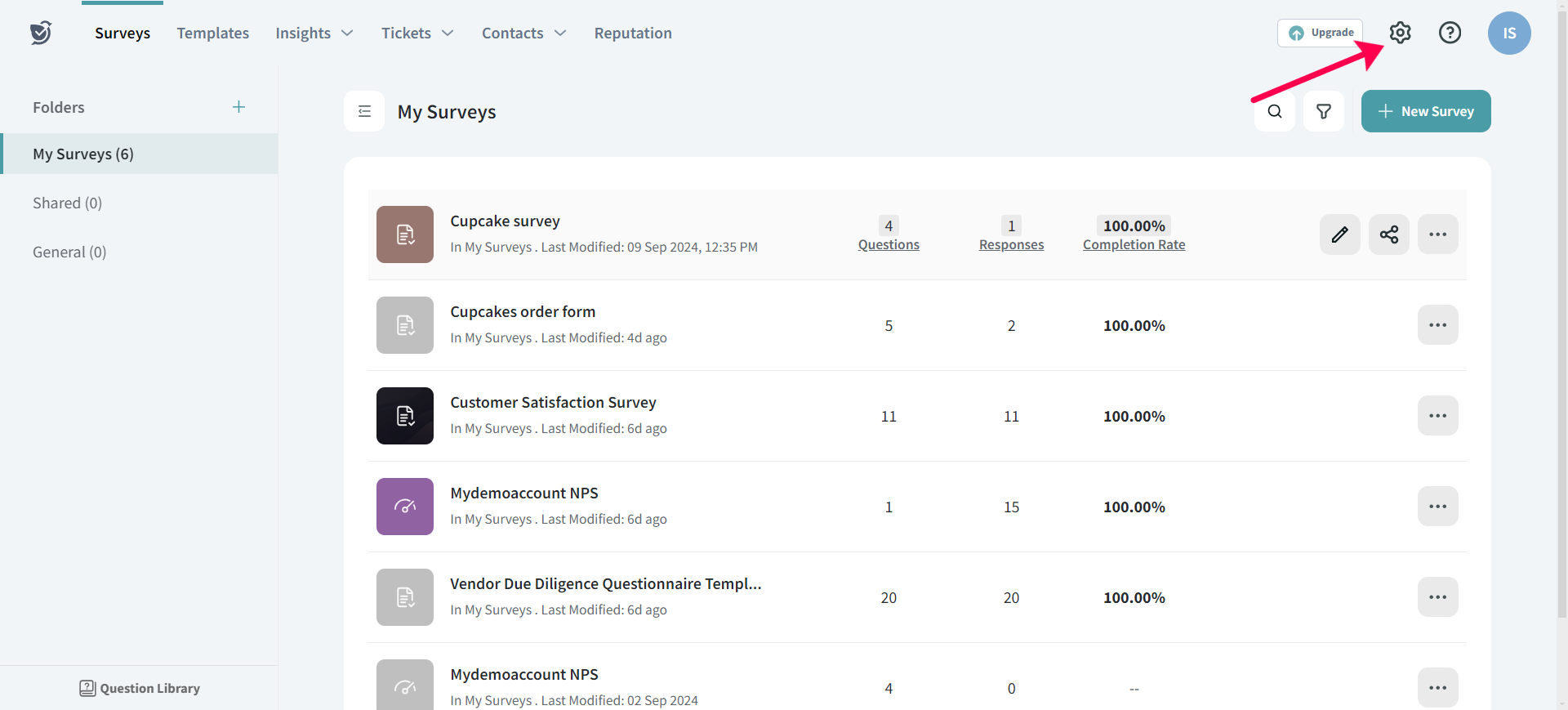Image resolution: width=1568 pixels, height=710 pixels.
Task: Open the filter funnel icon
Action: (x=1323, y=111)
